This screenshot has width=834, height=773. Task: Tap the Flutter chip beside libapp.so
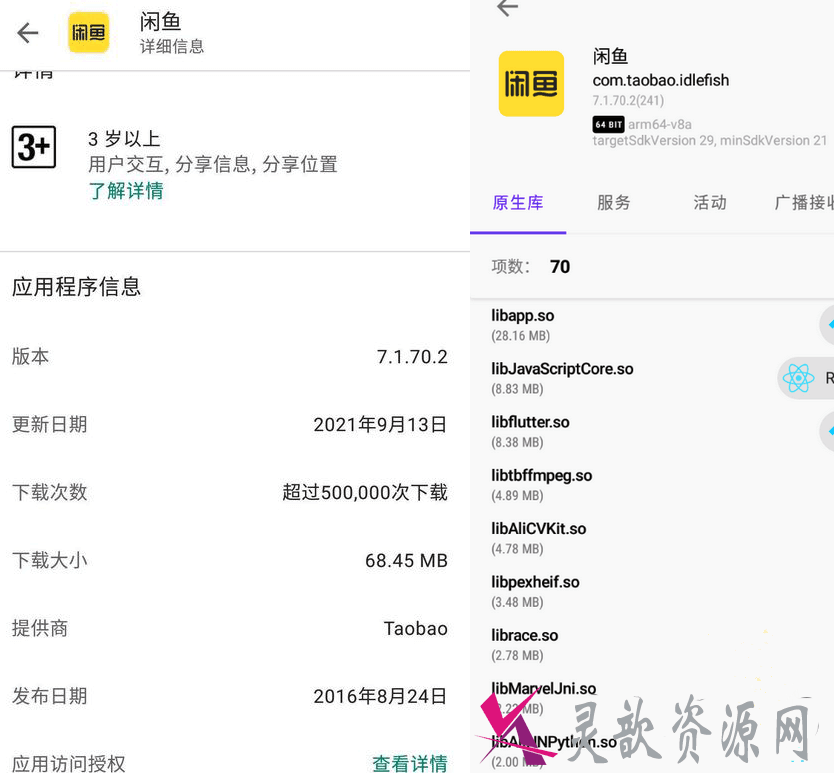(x=827, y=325)
